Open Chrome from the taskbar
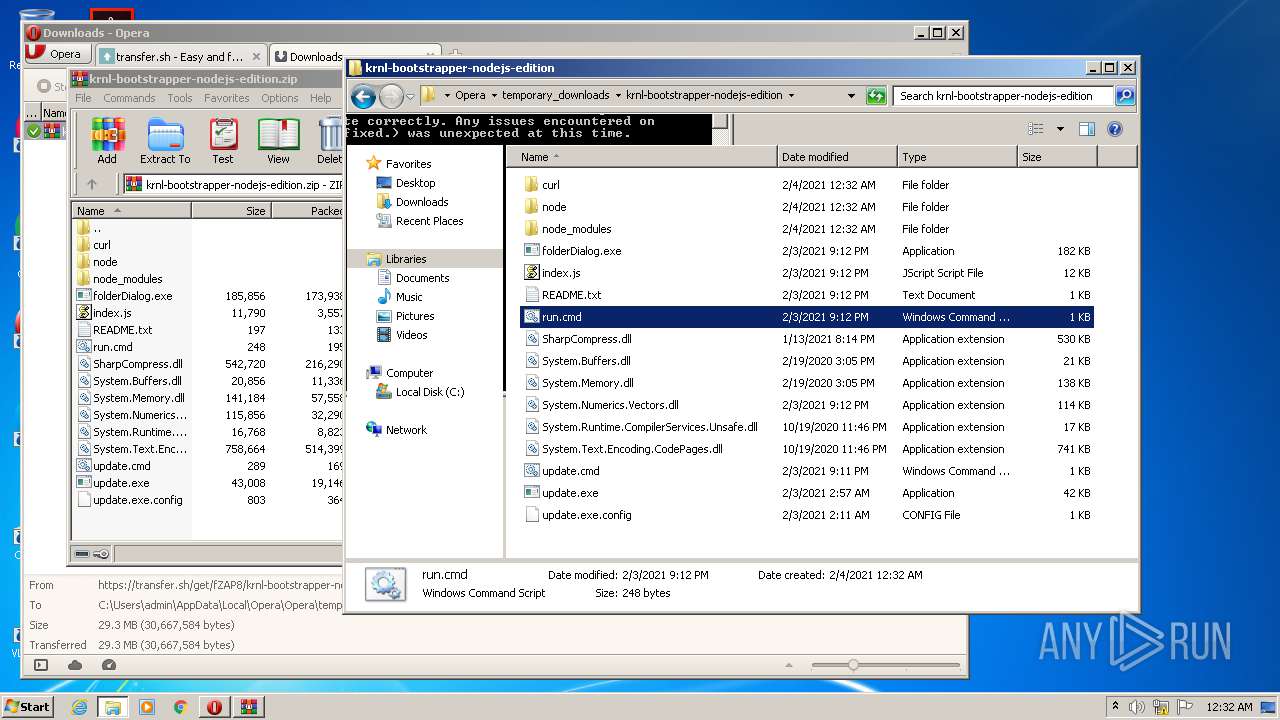 point(181,707)
